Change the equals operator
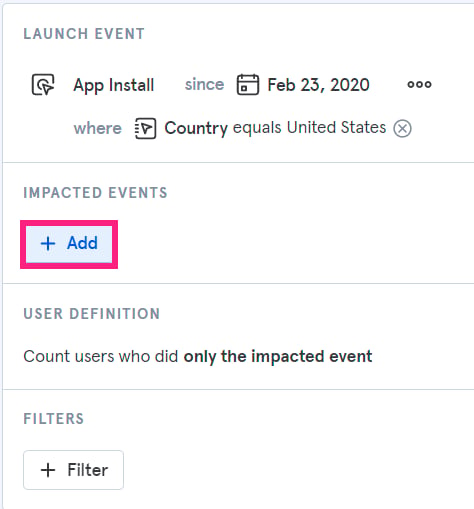The image size is (474, 509). click(x=257, y=128)
